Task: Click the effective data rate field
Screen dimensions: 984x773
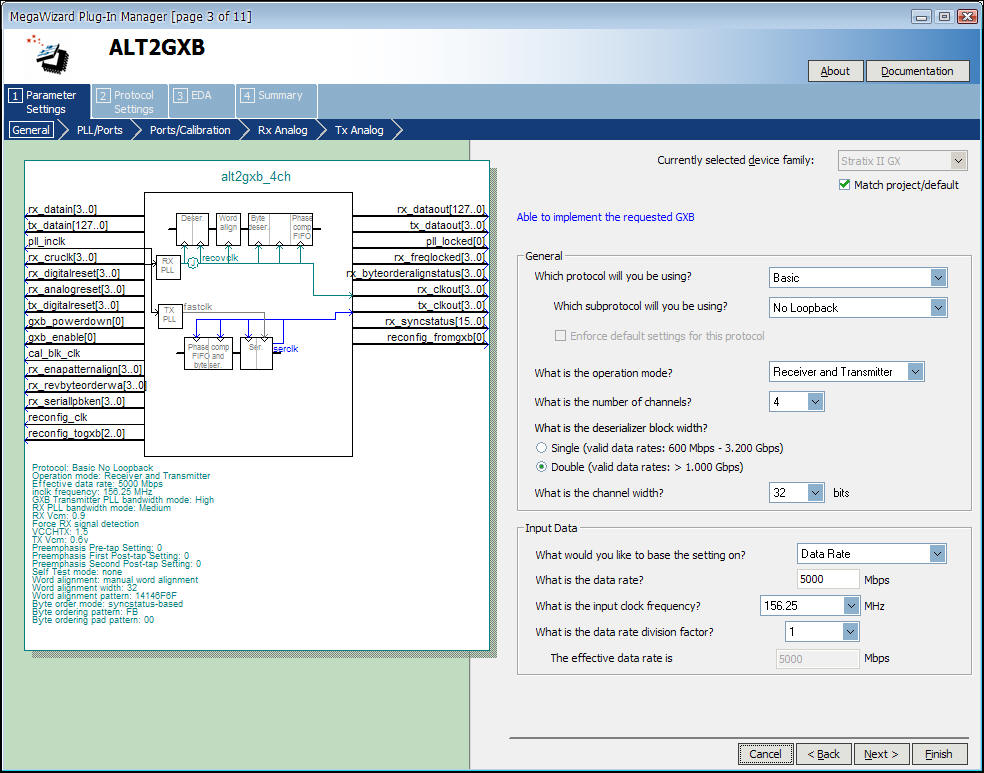Action: 817,658
